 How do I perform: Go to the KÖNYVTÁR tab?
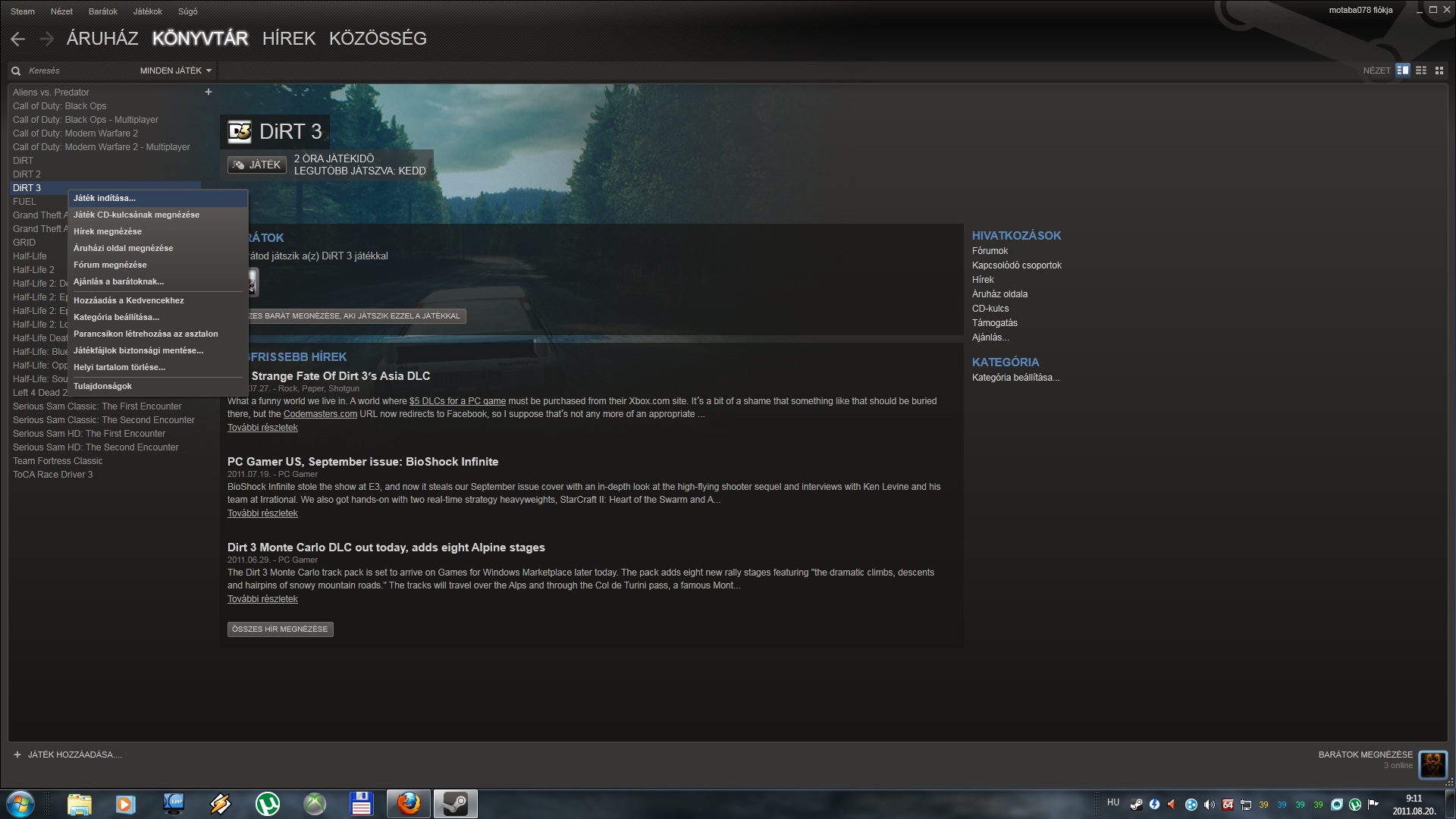[200, 39]
